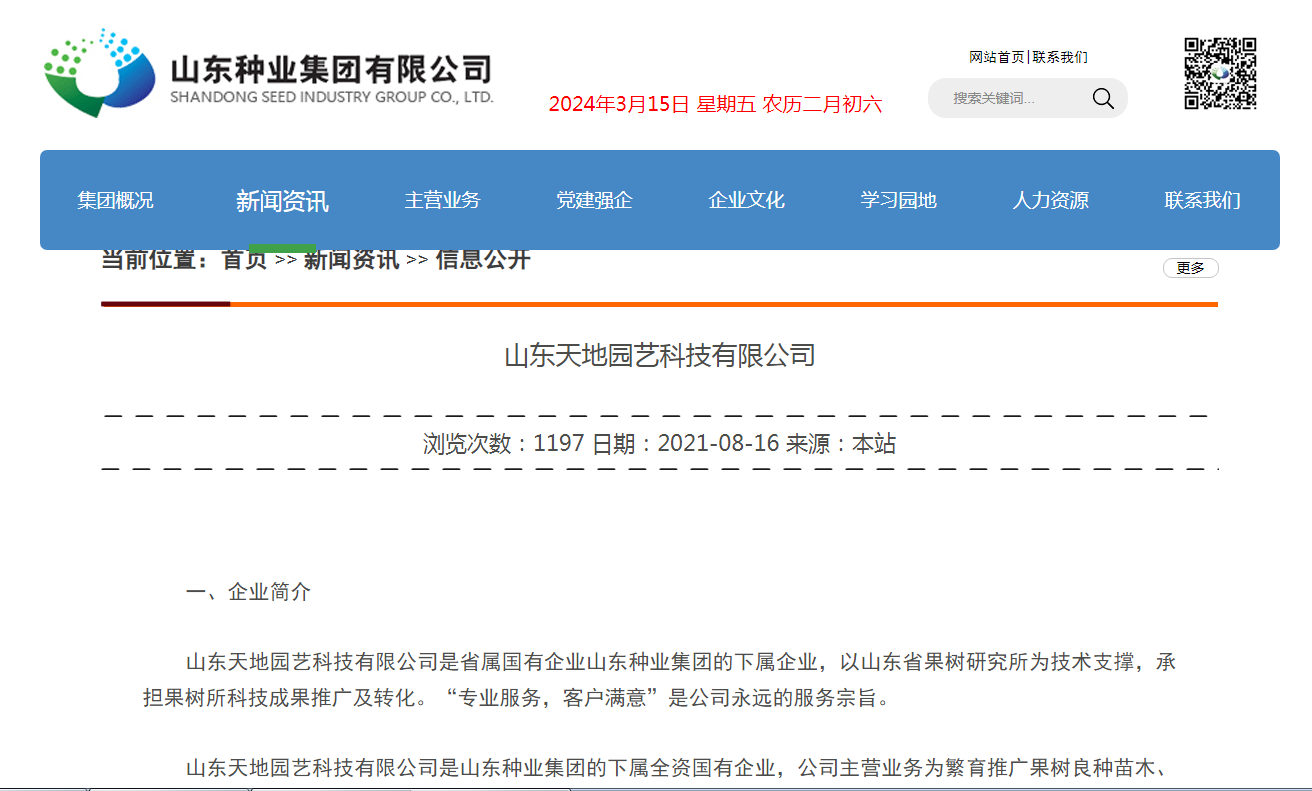The width and height of the screenshot is (1312, 791).
Task: Click the date text 2024年3月15日 星期五
Action: 651,104
